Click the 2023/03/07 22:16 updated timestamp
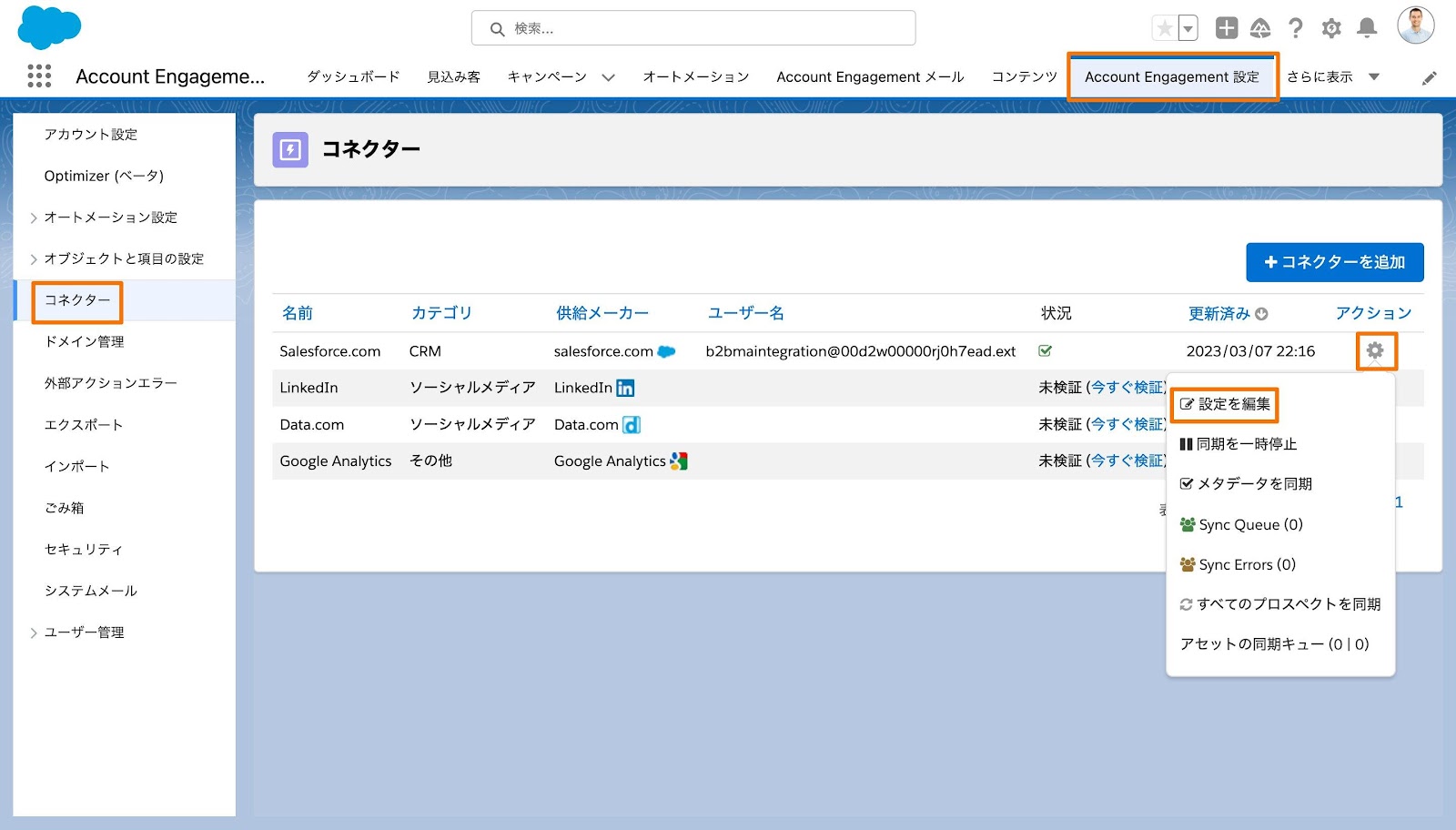This screenshot has height=830, width=1456. point(1250,351)
